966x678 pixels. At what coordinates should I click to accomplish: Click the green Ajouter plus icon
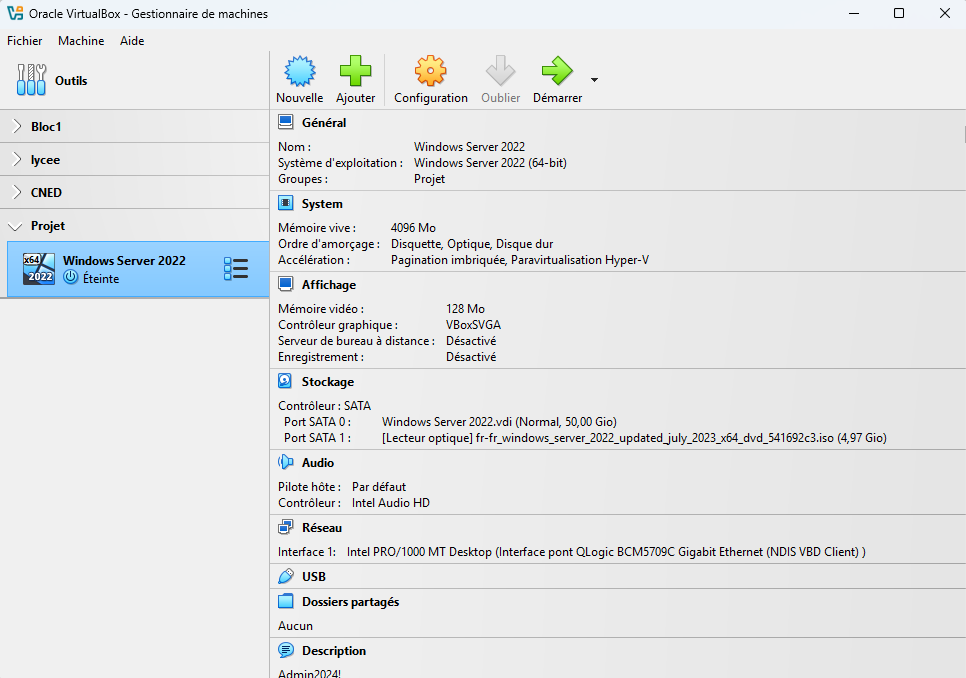click(355, 72)
